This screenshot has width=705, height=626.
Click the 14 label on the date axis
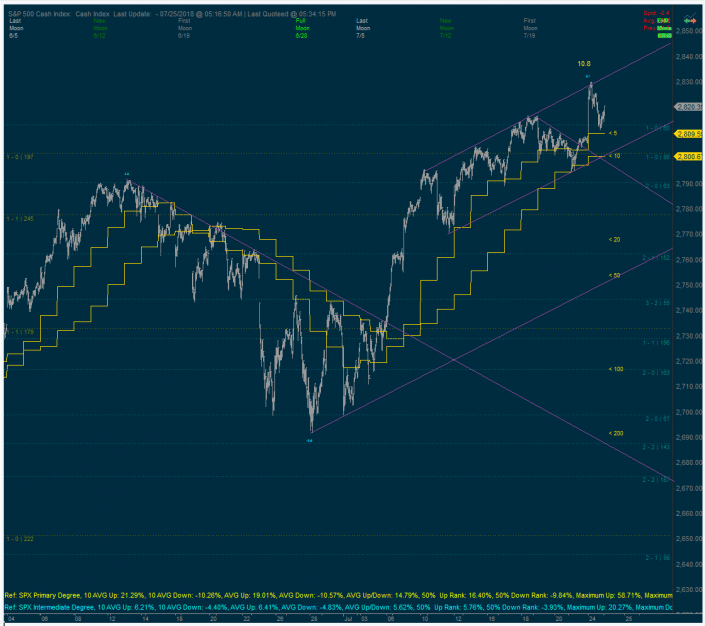click(145, 619)
